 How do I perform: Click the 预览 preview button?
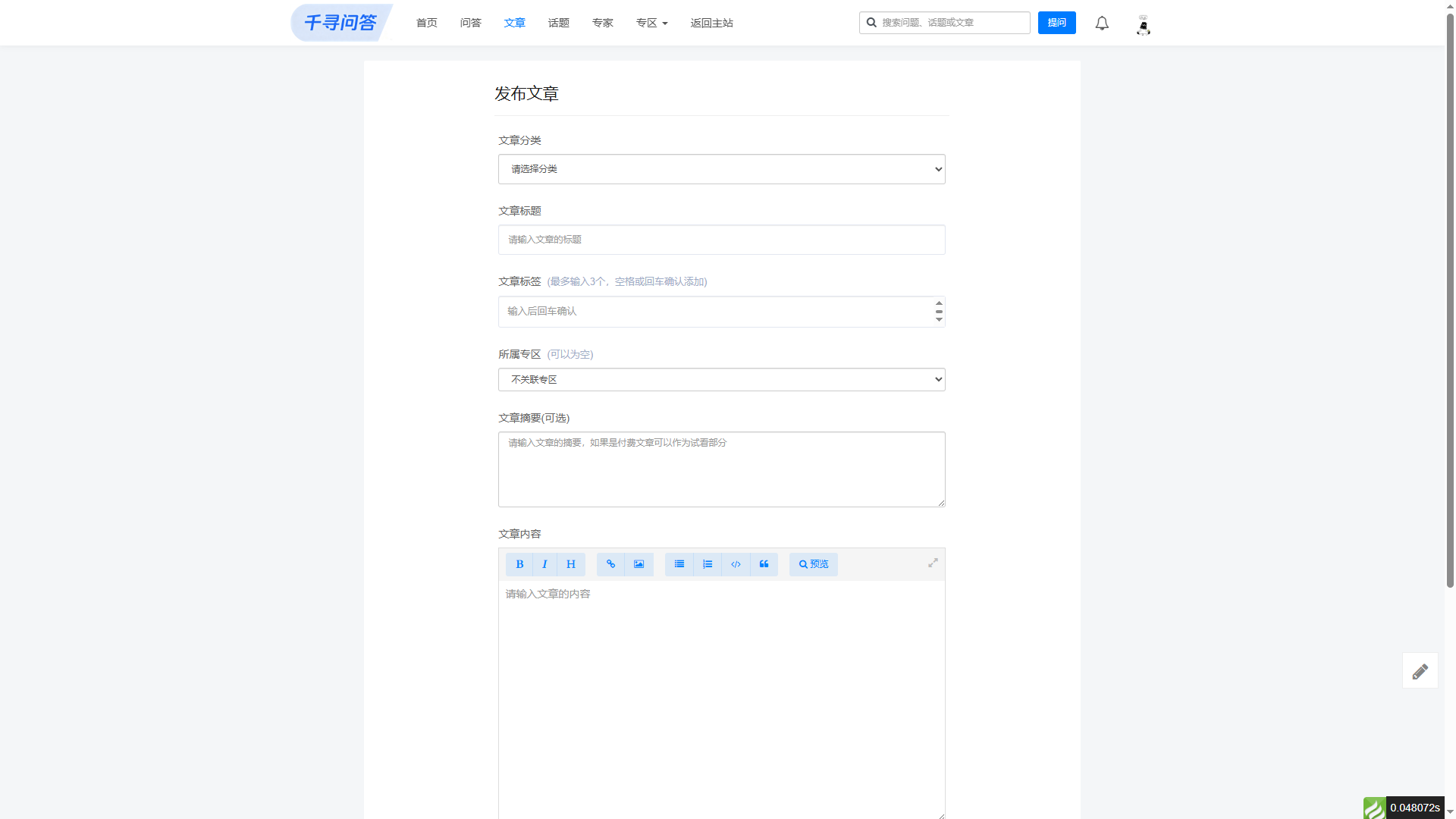(814, 564)
